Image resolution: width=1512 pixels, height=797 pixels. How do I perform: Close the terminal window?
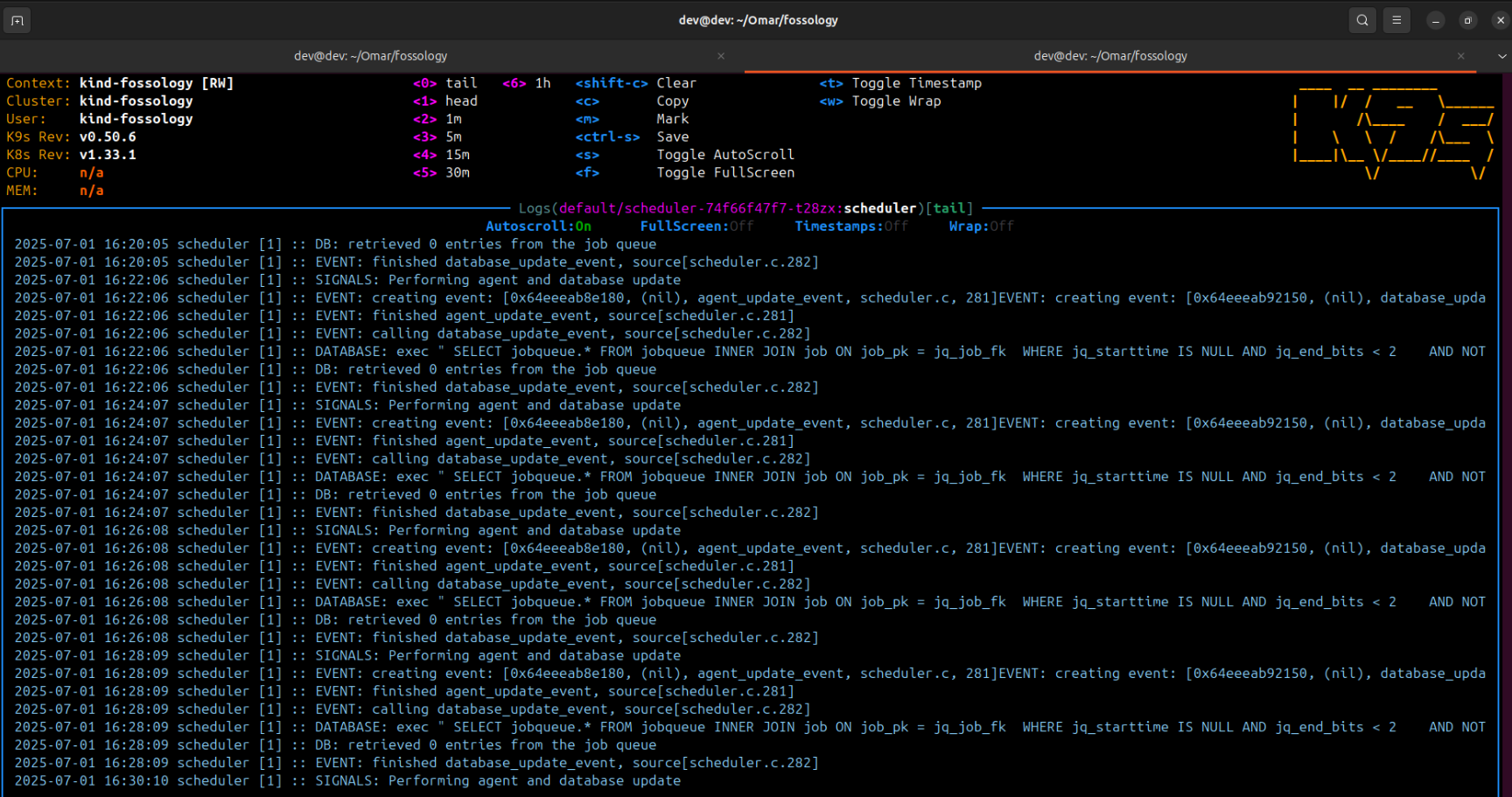[x=1501, y=20]
